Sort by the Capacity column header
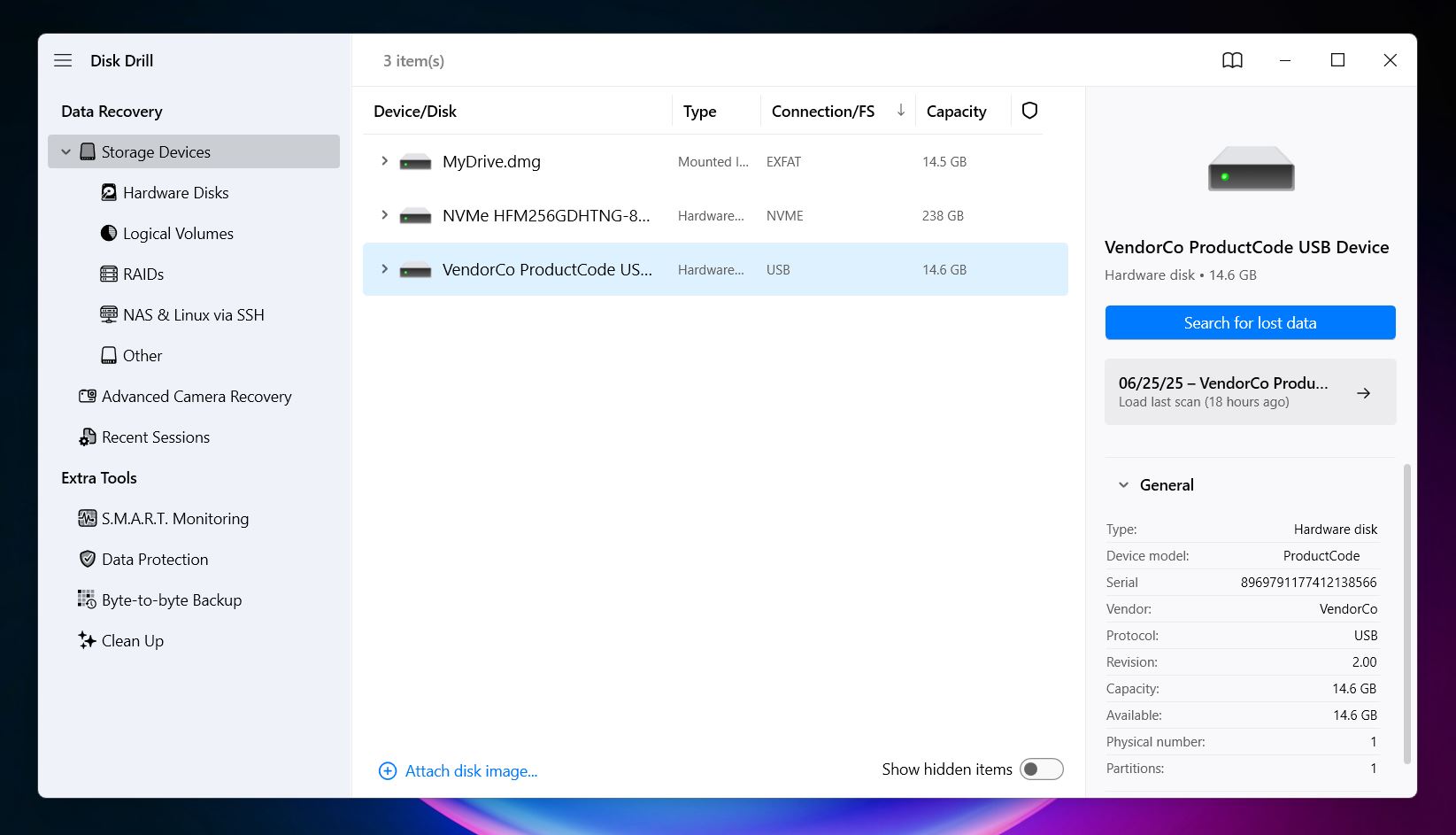Image resolution: width=1456 pixels, height=835 pixels. [x=956, y=112]
